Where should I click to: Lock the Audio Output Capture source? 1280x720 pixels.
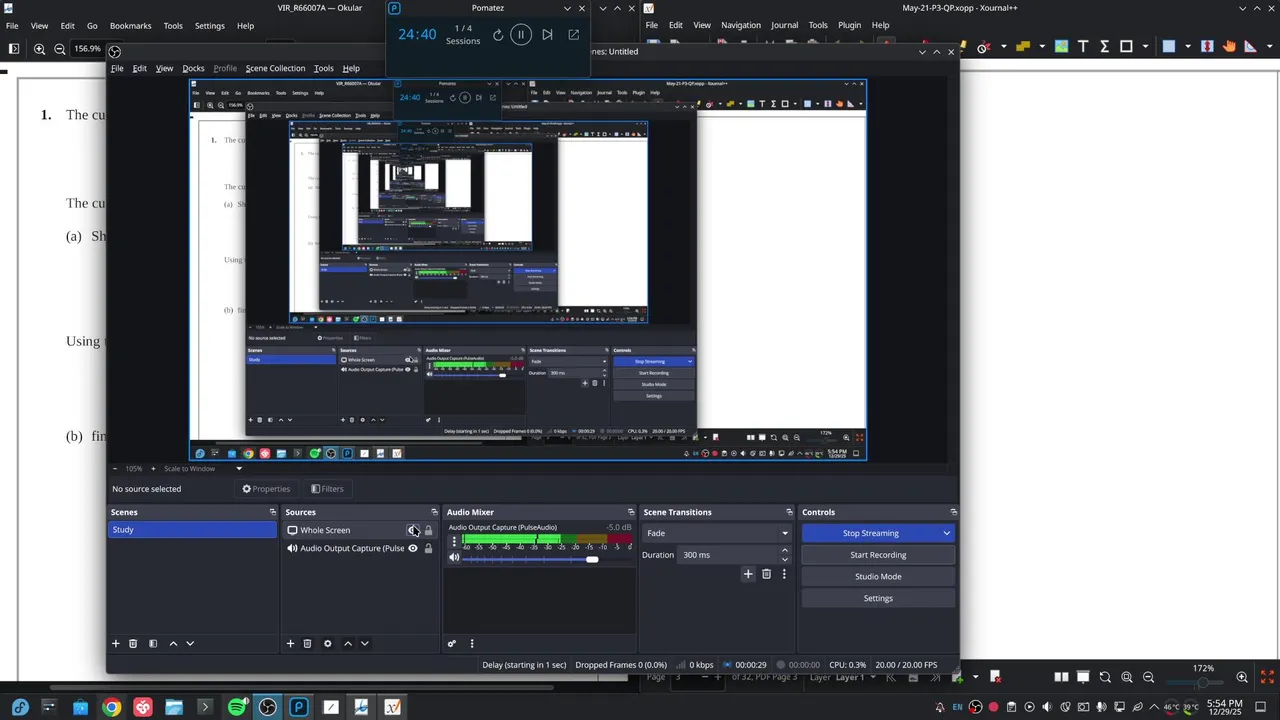coord(429,548)
